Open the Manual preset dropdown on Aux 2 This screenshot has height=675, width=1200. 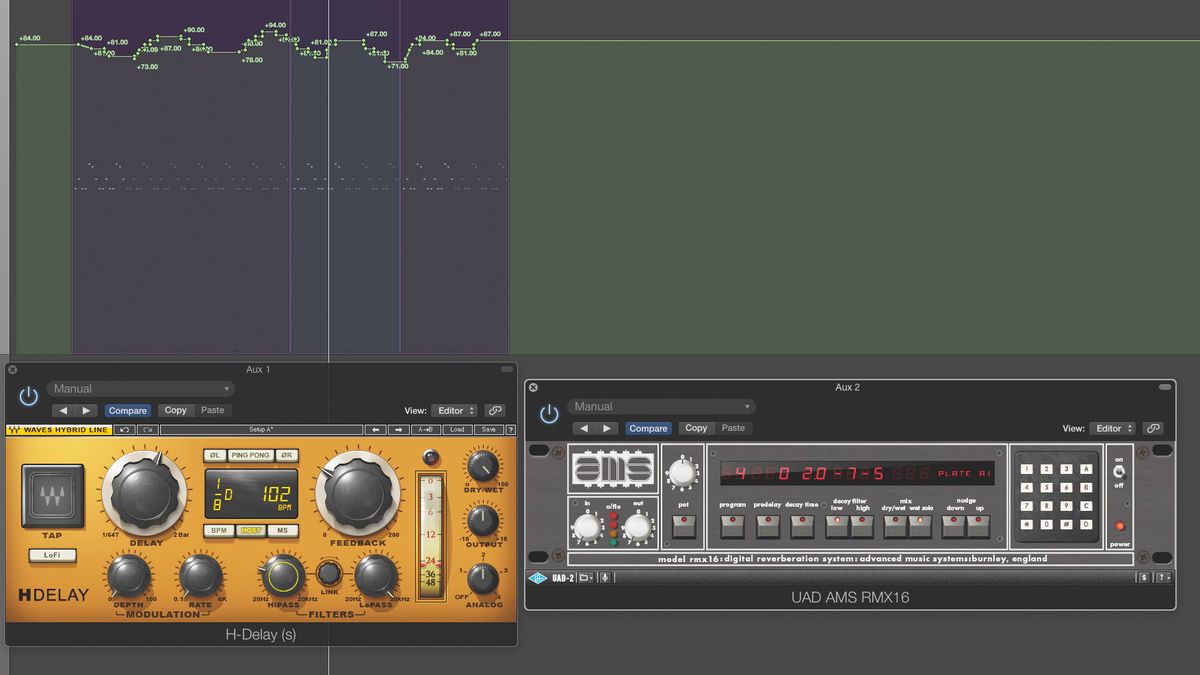click(x=660, y=406)
